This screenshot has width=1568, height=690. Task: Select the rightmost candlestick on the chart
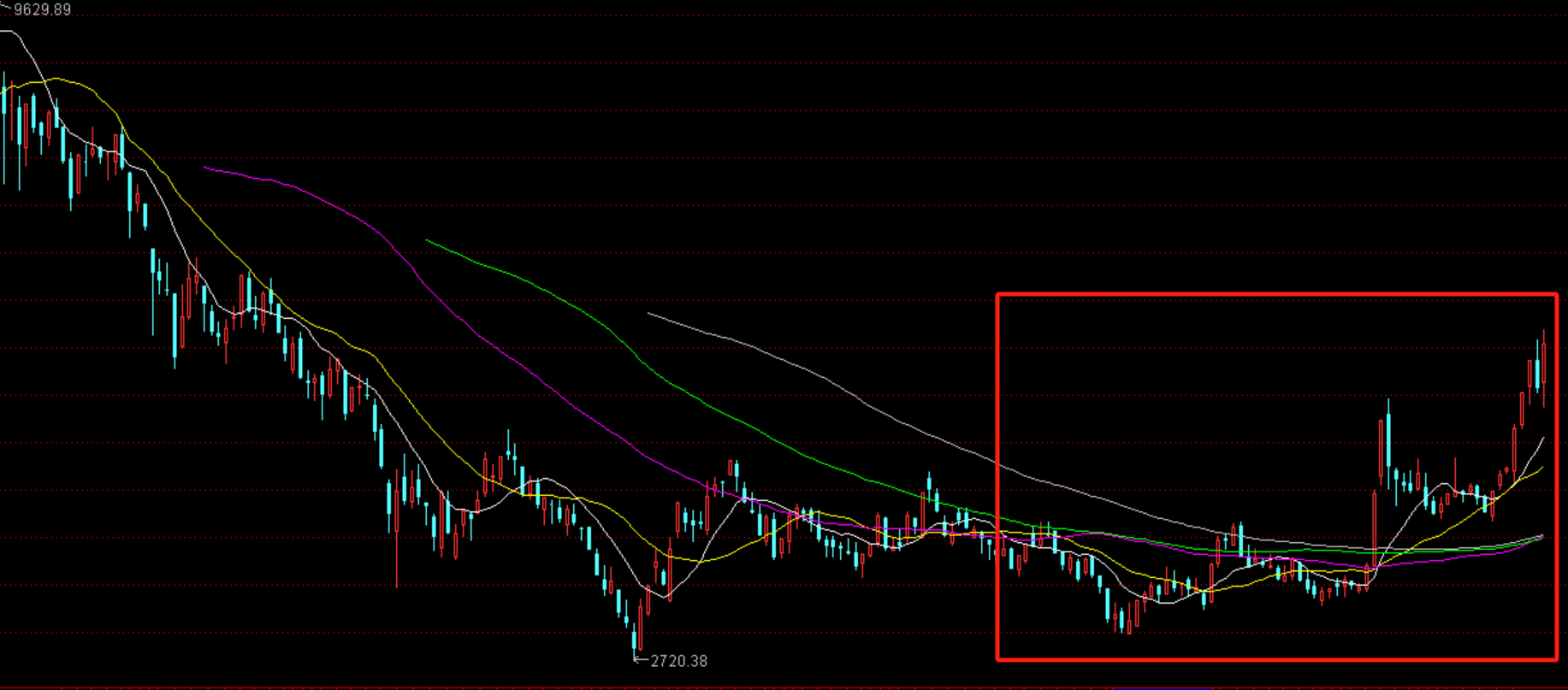[1544, 363]
